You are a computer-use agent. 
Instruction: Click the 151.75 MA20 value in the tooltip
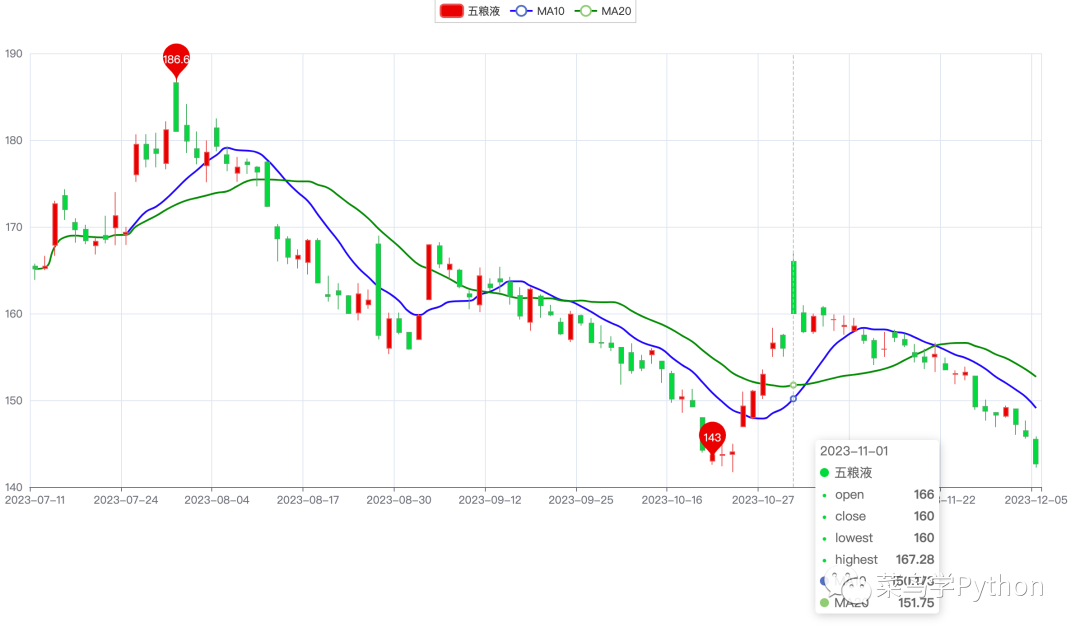click(916, 603)
